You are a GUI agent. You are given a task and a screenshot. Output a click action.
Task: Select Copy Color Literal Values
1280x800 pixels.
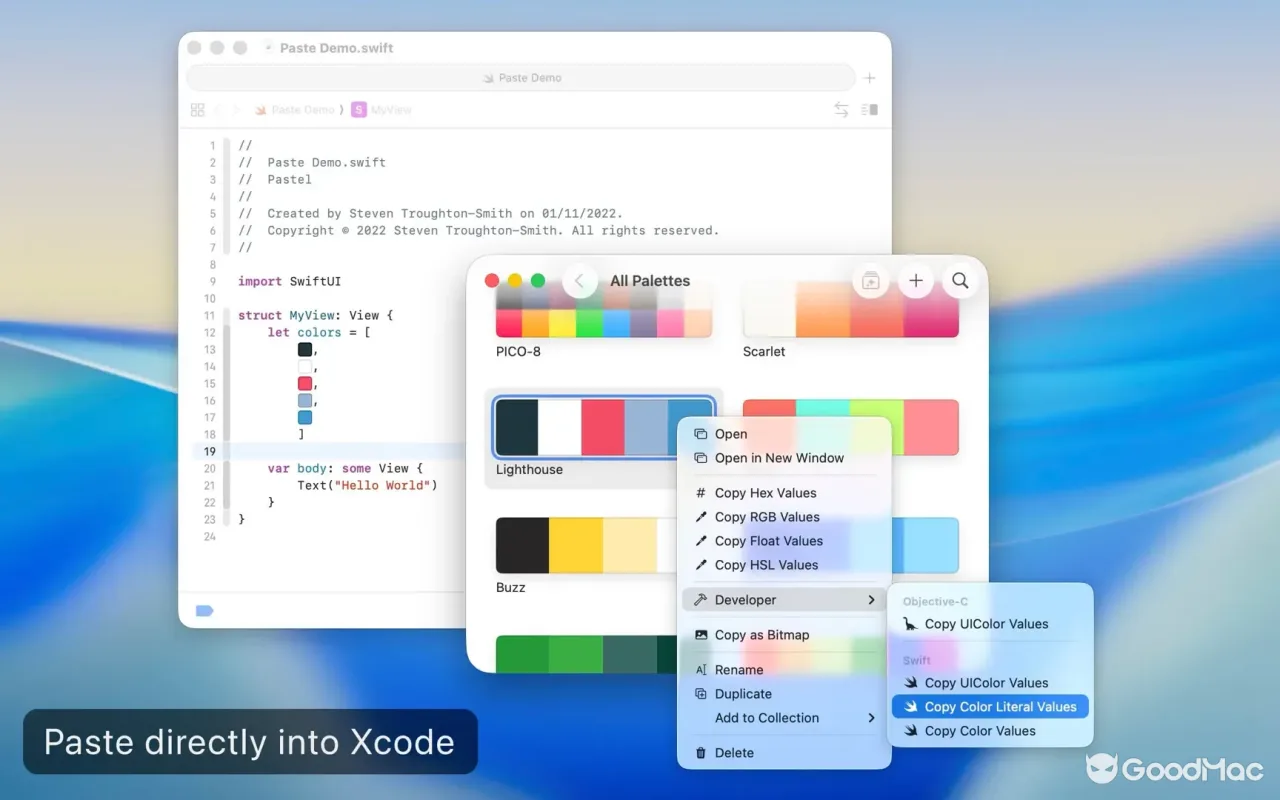pos(990,707)
